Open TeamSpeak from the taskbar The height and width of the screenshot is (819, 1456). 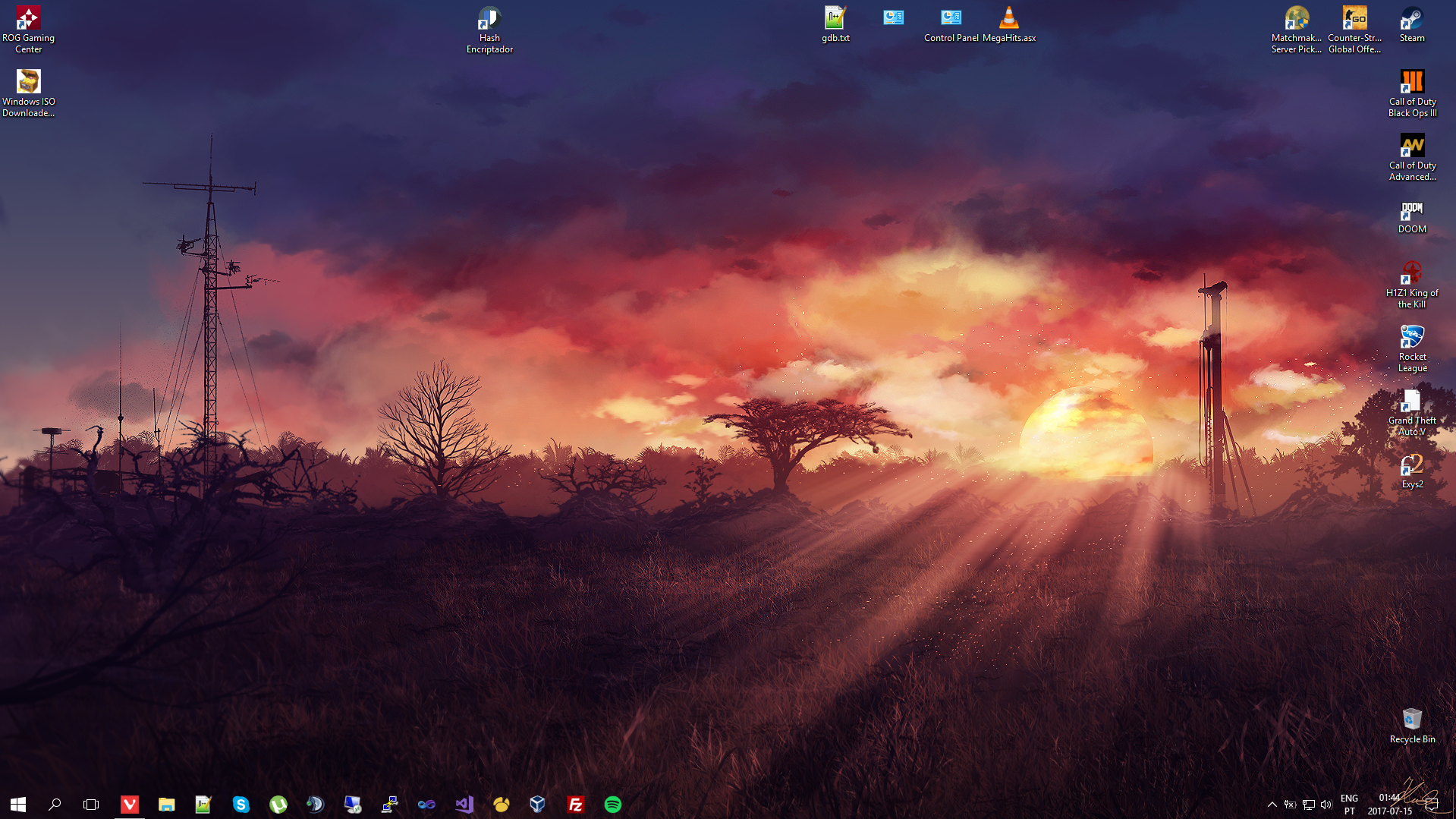pos(315,804)
